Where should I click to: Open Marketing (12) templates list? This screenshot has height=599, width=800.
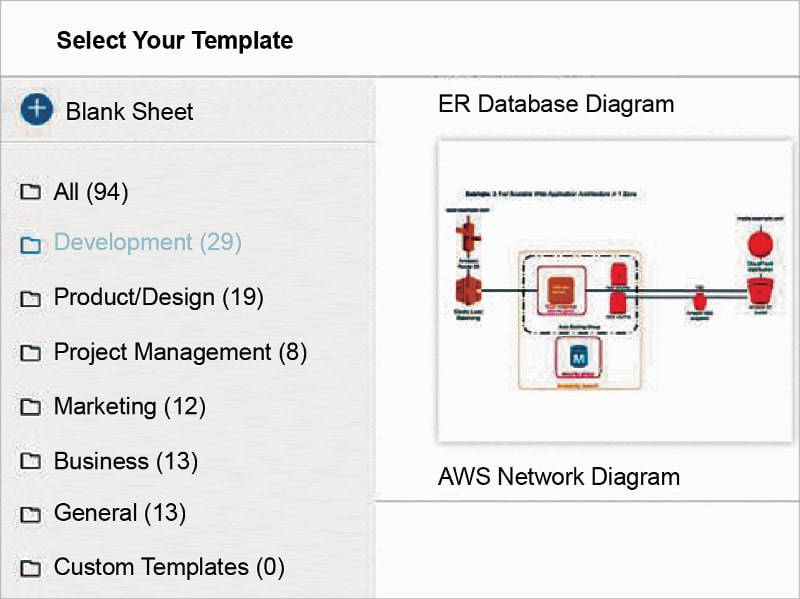click(130, 406)
